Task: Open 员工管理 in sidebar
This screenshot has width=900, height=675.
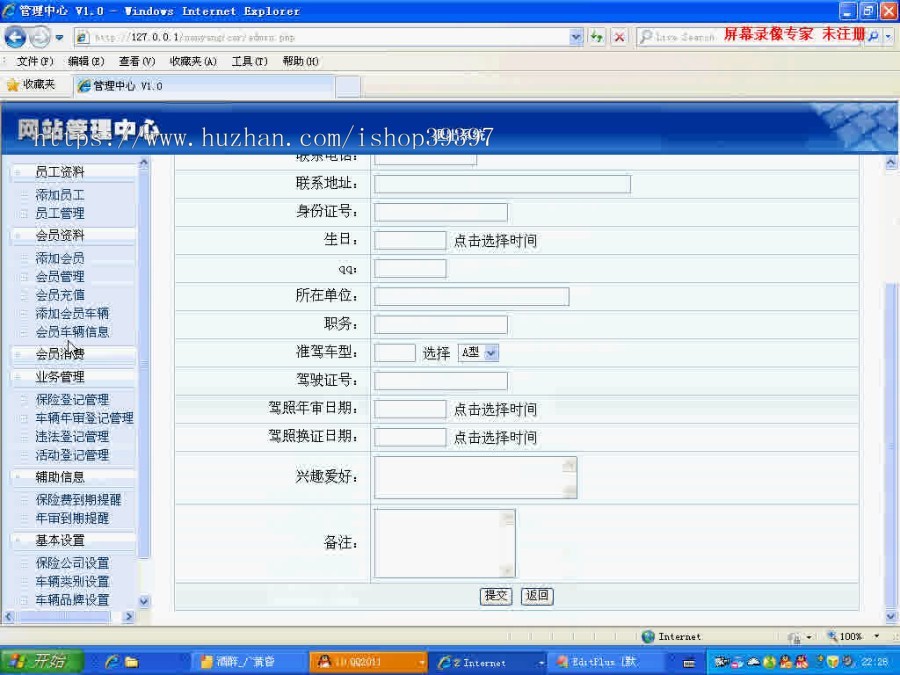Action: coord(60,214)
